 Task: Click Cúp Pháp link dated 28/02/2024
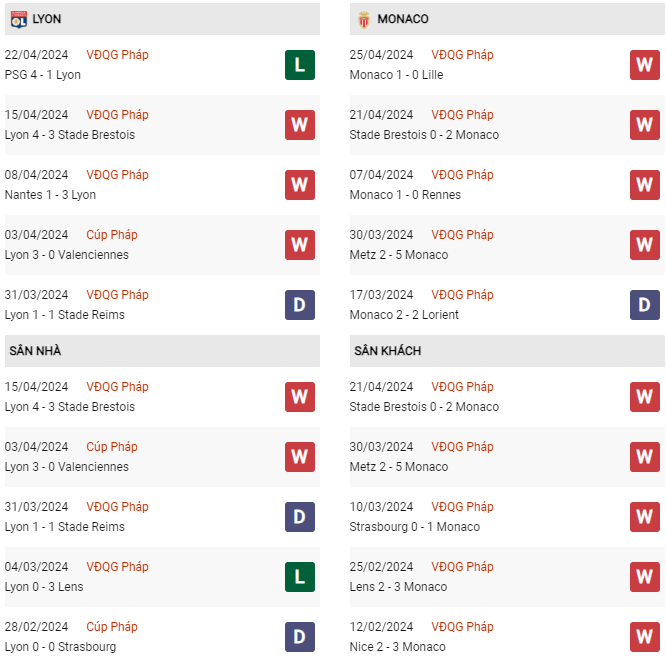click(112, 627)
